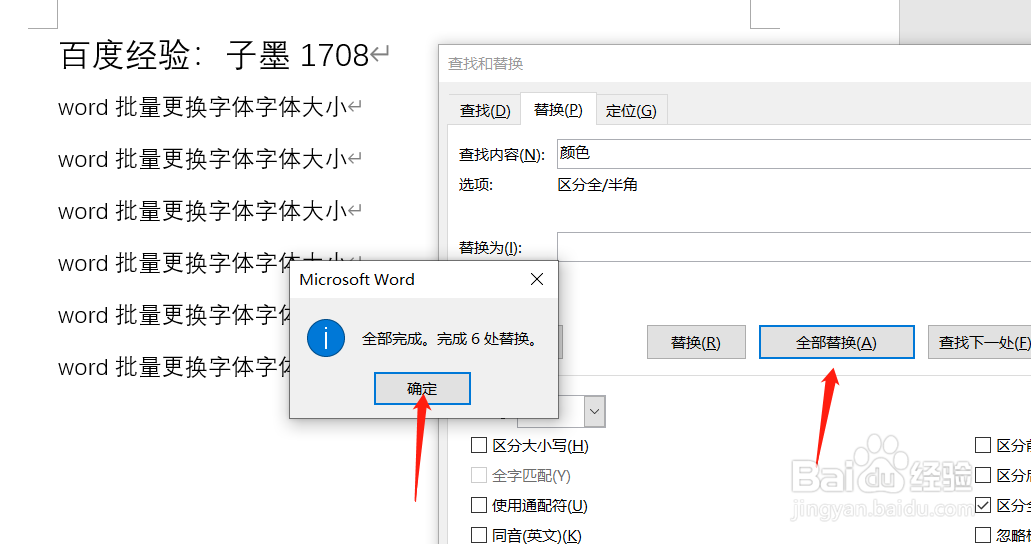Toggle the 全字匹配(Y) checkbox
The height and width of the screenshot is (544, 1031).
coord(479,476)
